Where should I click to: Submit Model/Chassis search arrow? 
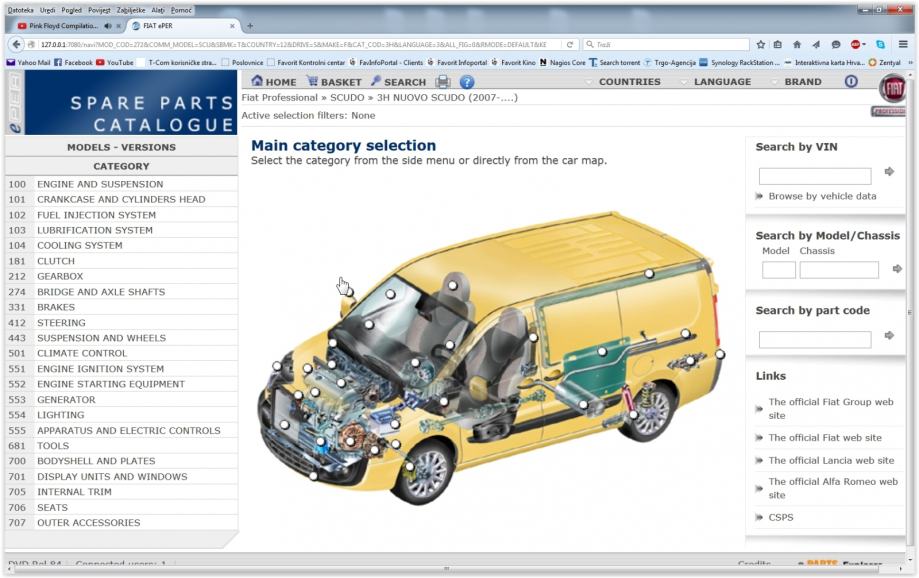coord(897,268)
